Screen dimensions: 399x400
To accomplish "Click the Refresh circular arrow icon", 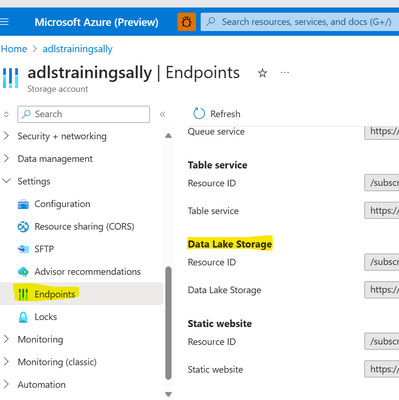I will (199, 114).
